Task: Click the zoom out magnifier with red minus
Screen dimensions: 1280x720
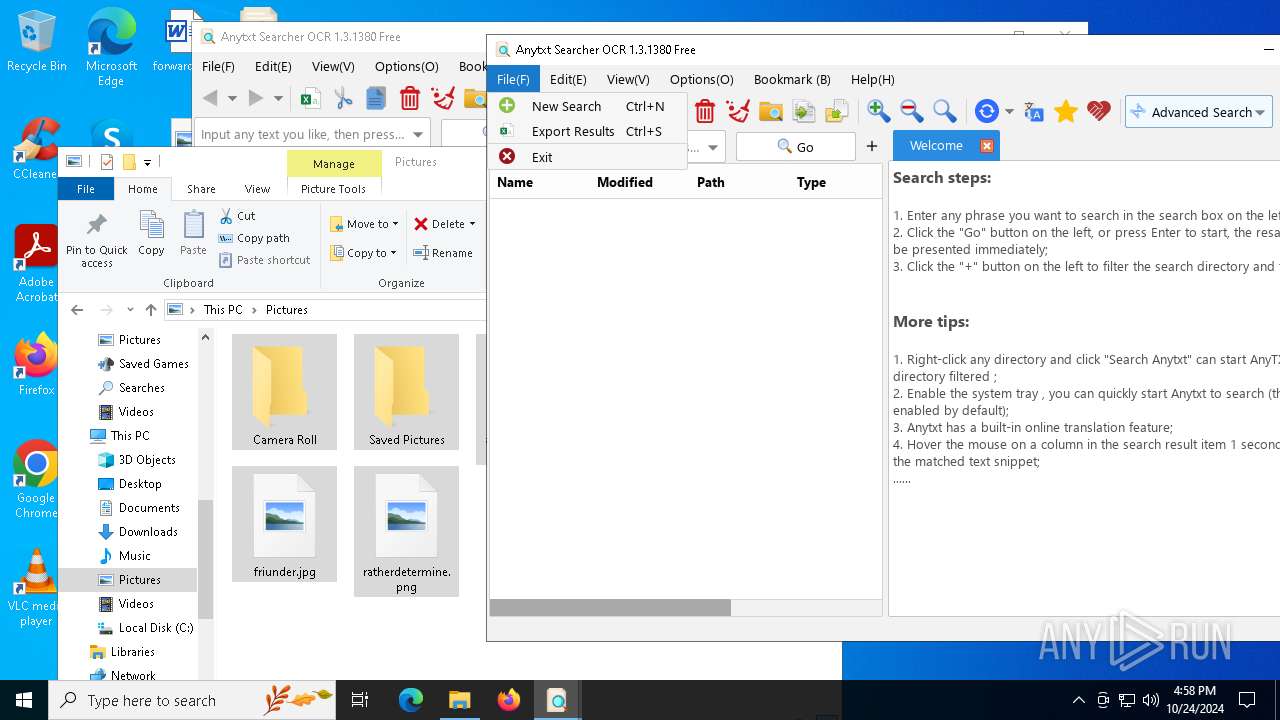Action: tap(911, 111)
